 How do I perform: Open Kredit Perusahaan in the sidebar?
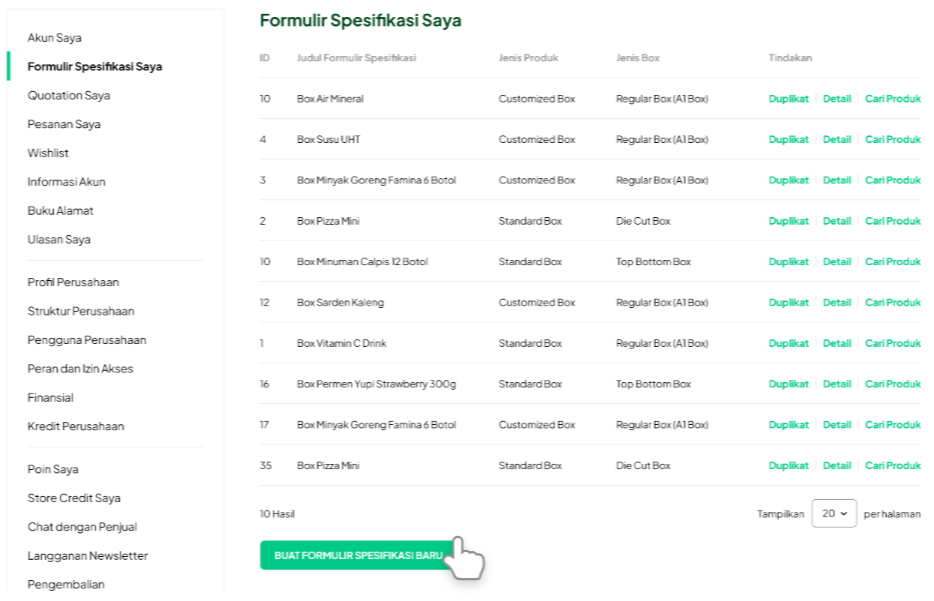tap(76, 426)
